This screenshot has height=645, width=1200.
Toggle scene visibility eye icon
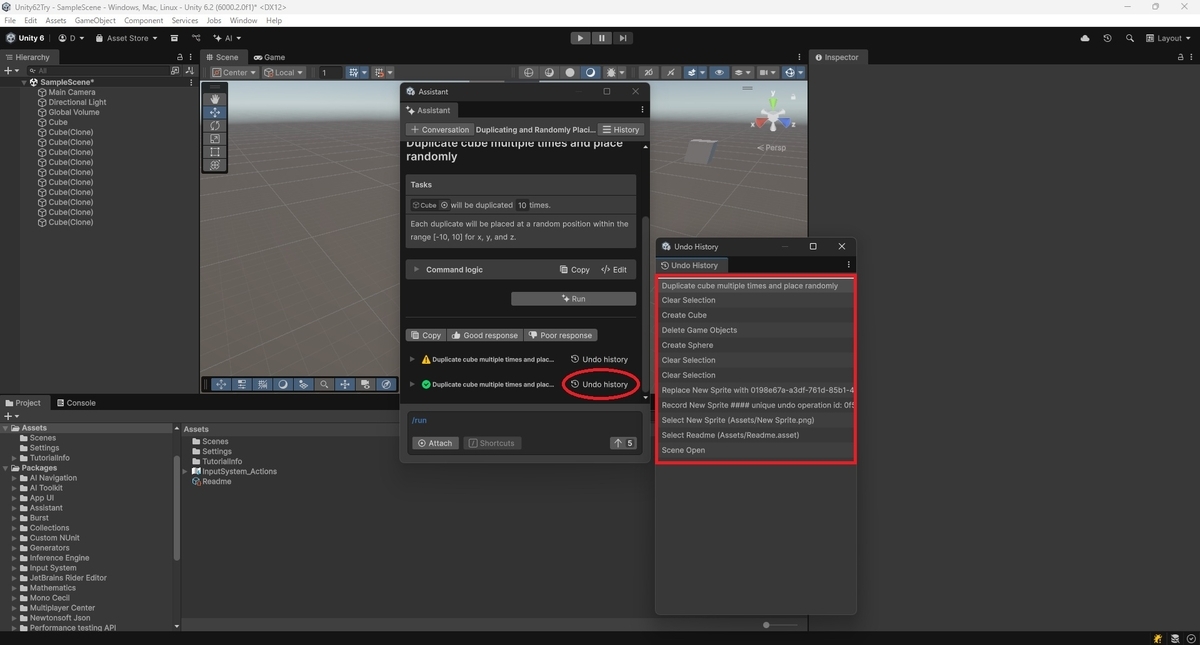720,73
